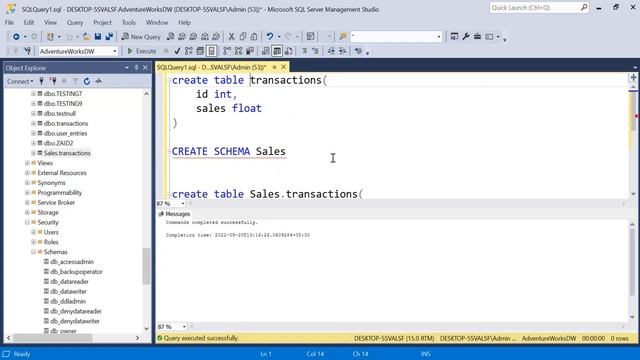This screenshot has height=360, width=640.
Task: Open a file with the folder icon
Action: pyautogui.click(x=87, y=37)
